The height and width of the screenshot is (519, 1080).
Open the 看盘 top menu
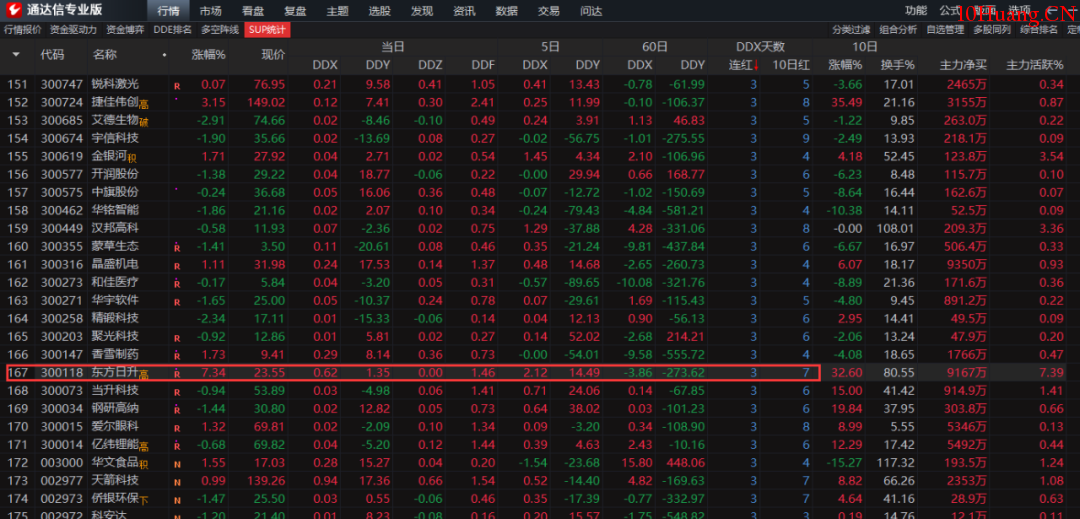pyautogui.click(x=253, y=11)
